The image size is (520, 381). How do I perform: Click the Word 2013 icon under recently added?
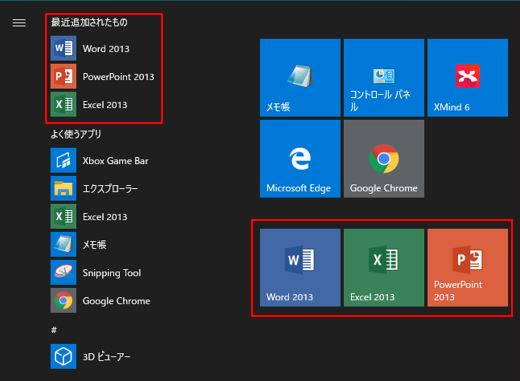(63, 48)
